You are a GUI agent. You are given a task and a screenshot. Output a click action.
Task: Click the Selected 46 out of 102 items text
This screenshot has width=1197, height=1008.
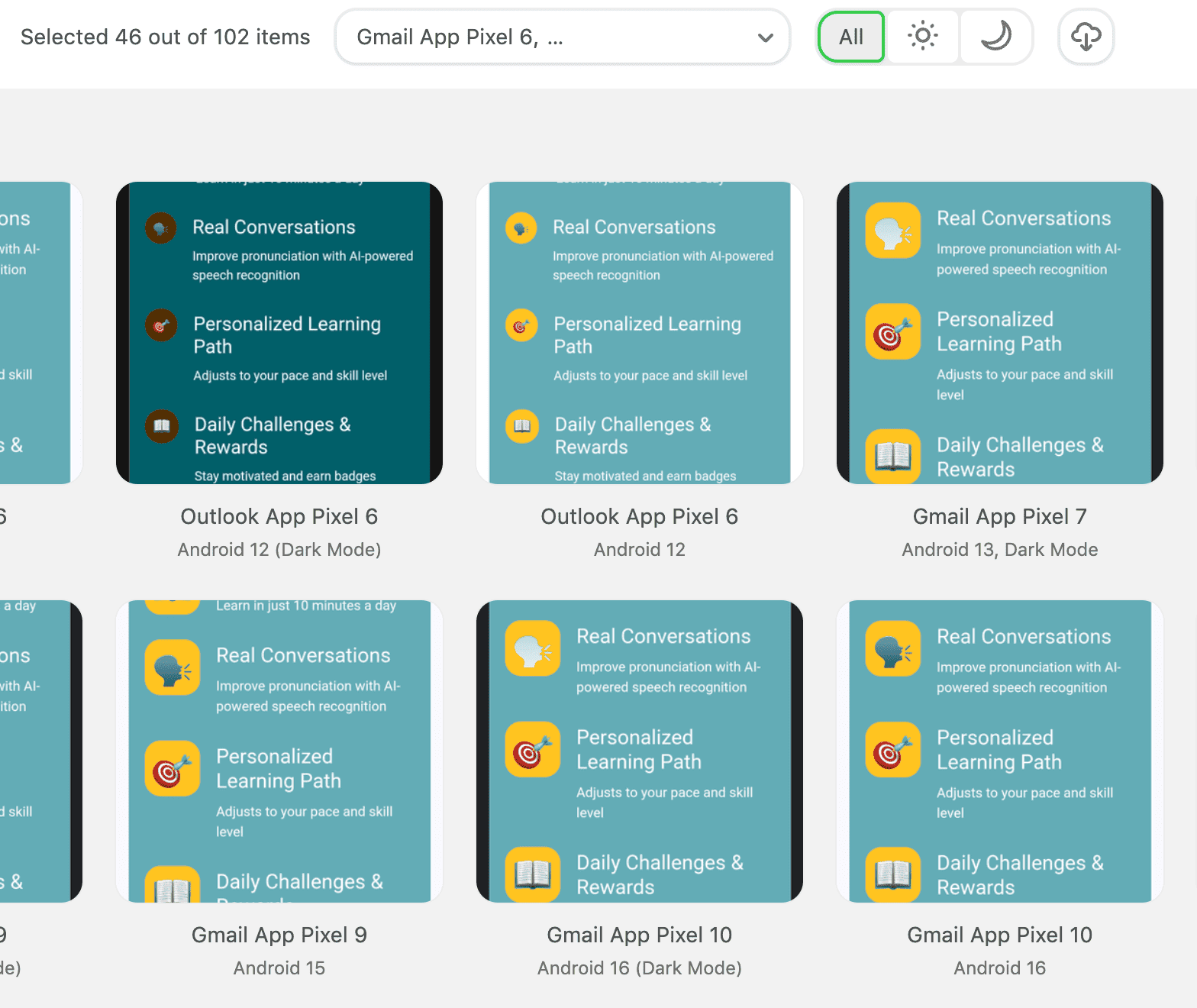tap(166, 37)
